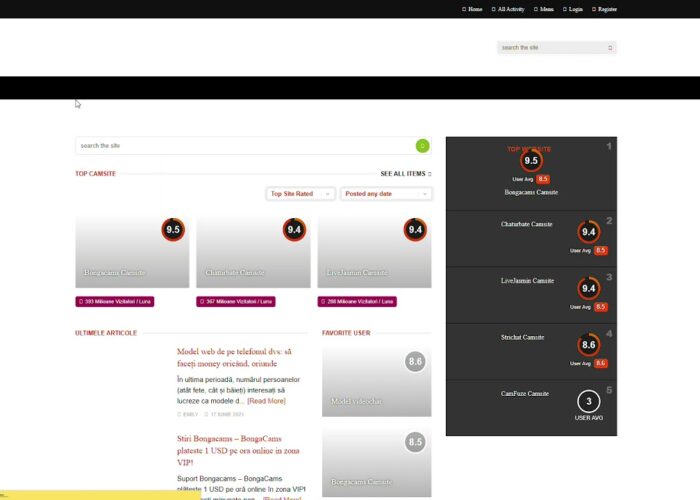
Task: Open the Menu item in top bar
Action: click(x=544, y=9)
